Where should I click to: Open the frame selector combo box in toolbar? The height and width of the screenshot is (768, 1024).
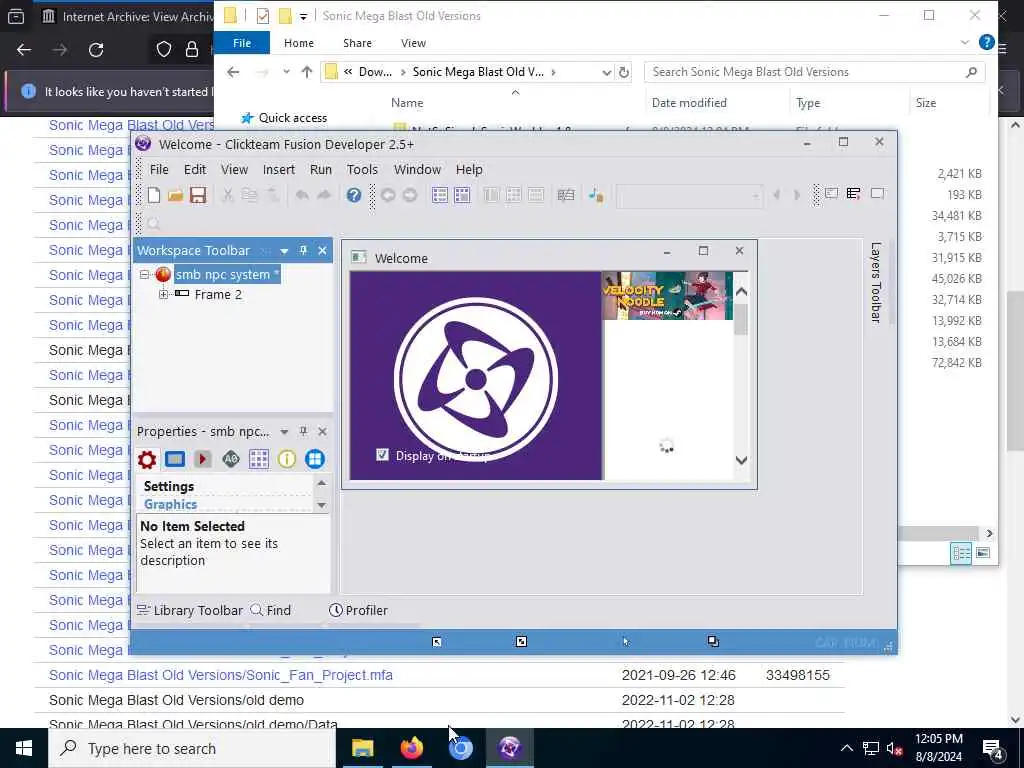click(x=690, y=195)
